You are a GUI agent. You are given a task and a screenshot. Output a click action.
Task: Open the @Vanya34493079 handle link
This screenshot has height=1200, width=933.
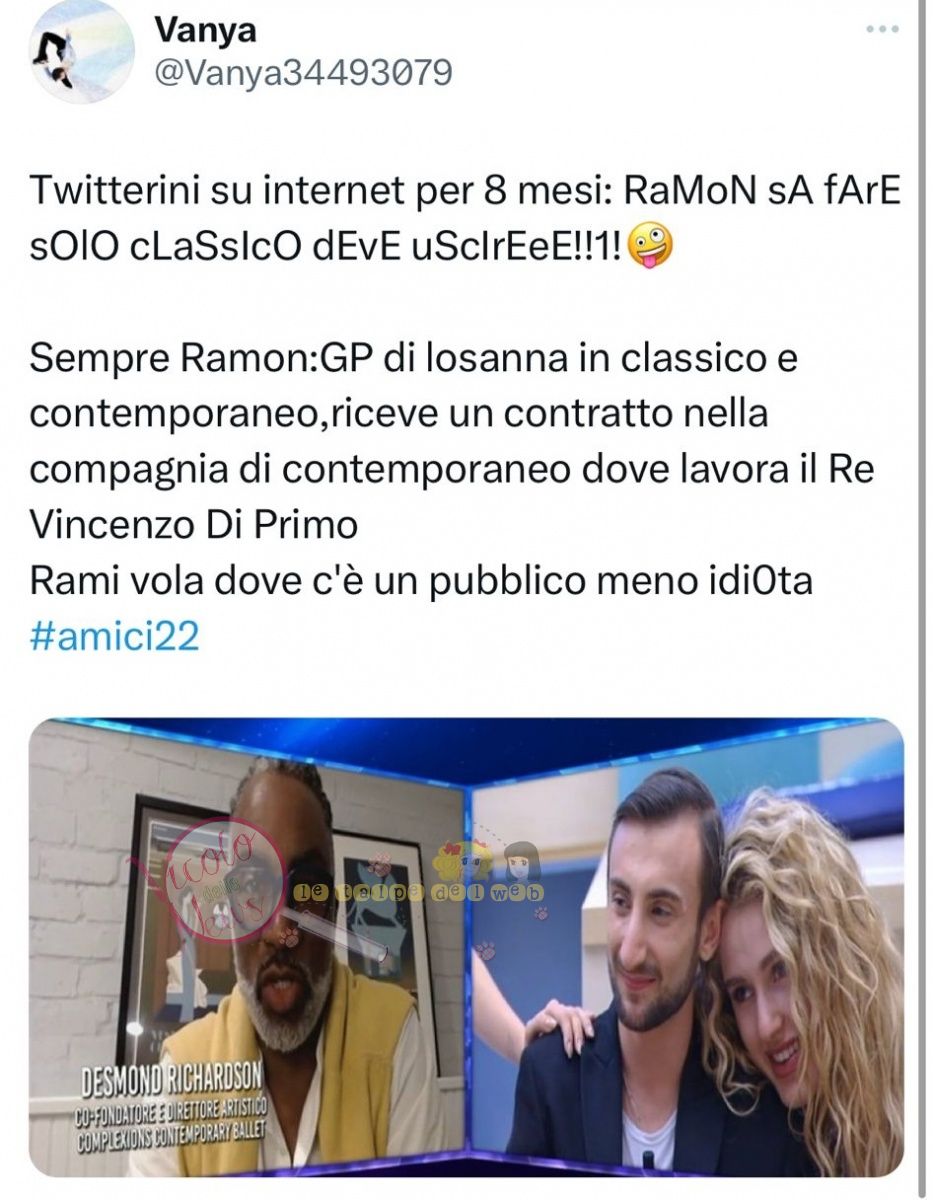pos(303,72)
